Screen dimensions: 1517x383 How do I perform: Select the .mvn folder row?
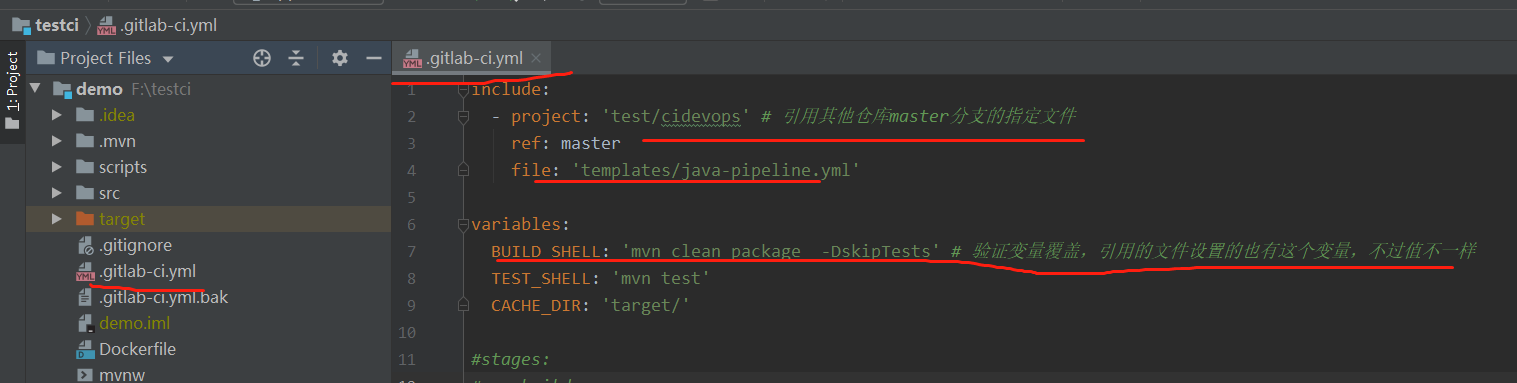tap(209, 141)
